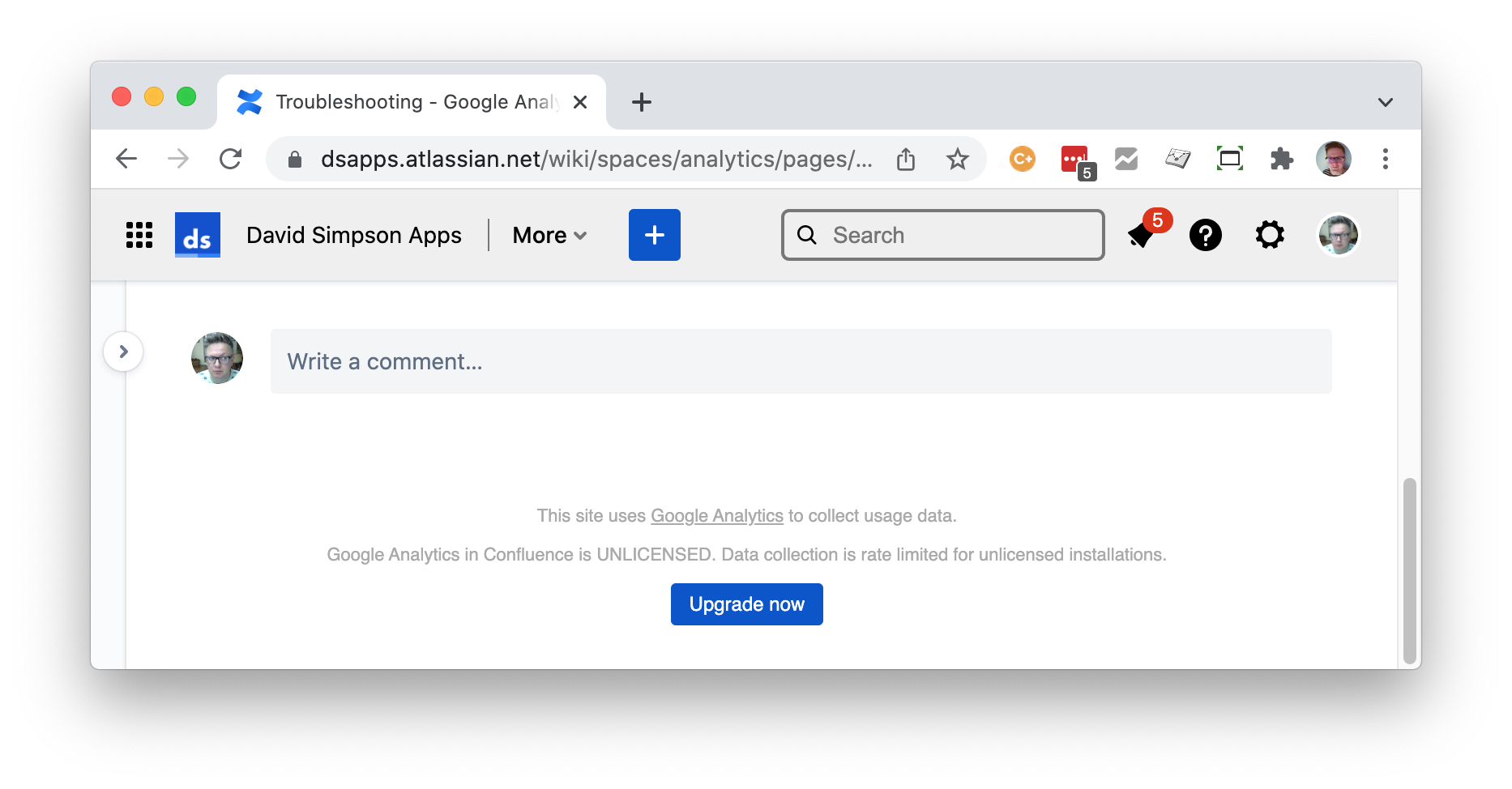The height and width of the screenshot is (789, 1512).
Task: Click the page vertical scrollbar
Action: coord(1409,570)
